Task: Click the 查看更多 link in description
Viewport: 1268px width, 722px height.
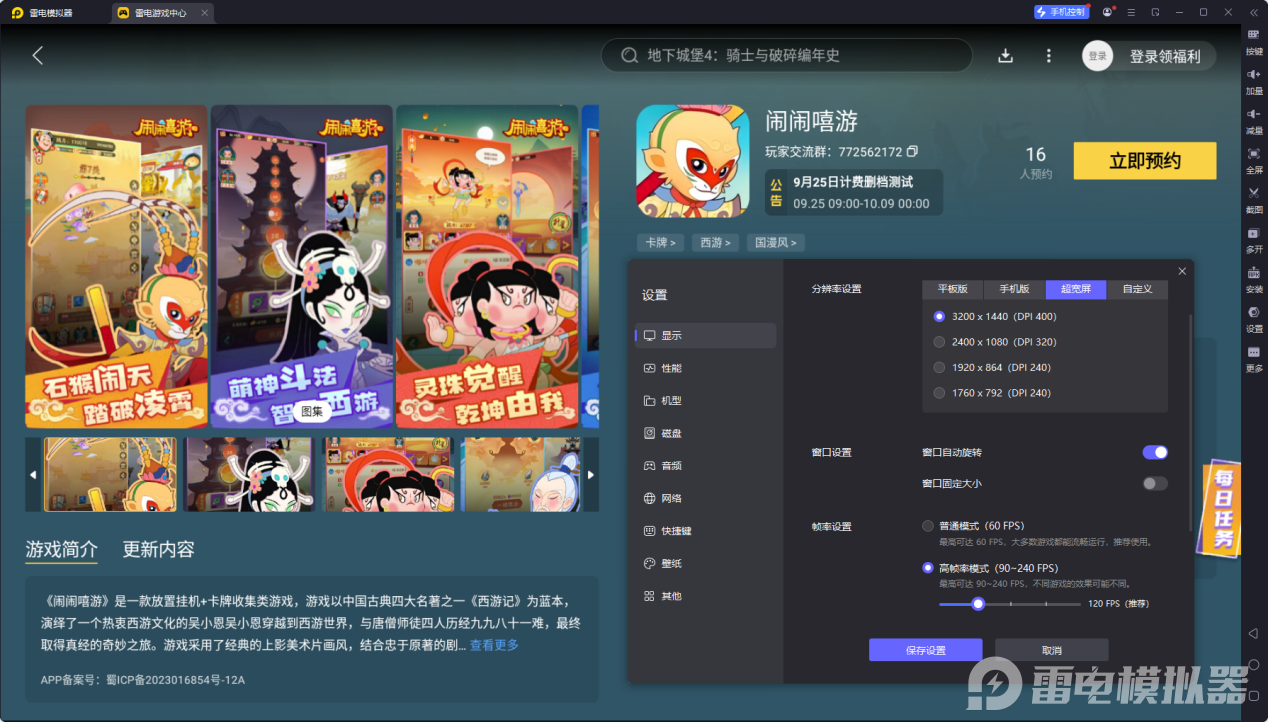Action: [x=494, y=645]
